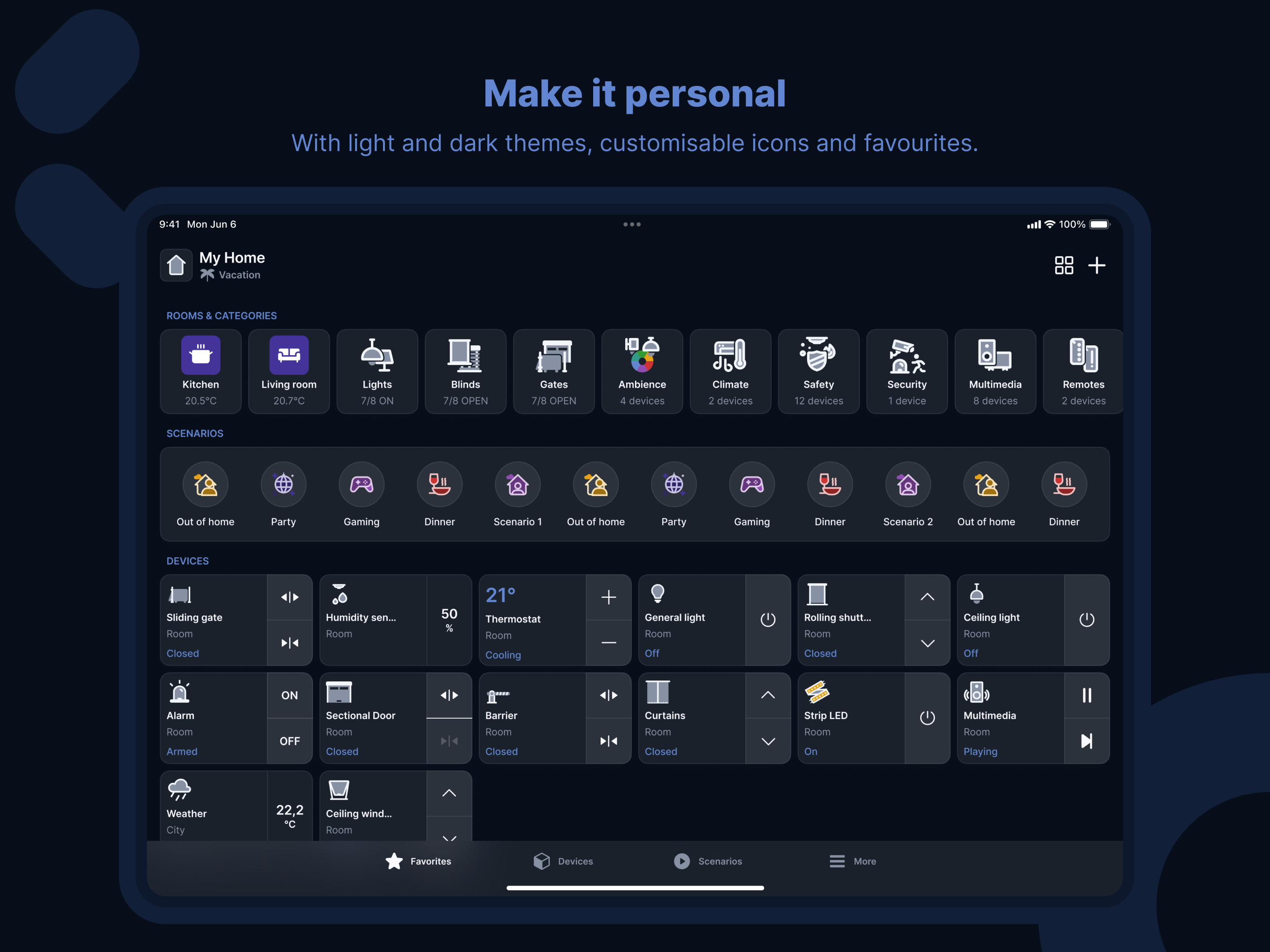
Task: Open the Safety category
Action: point(819,371)
